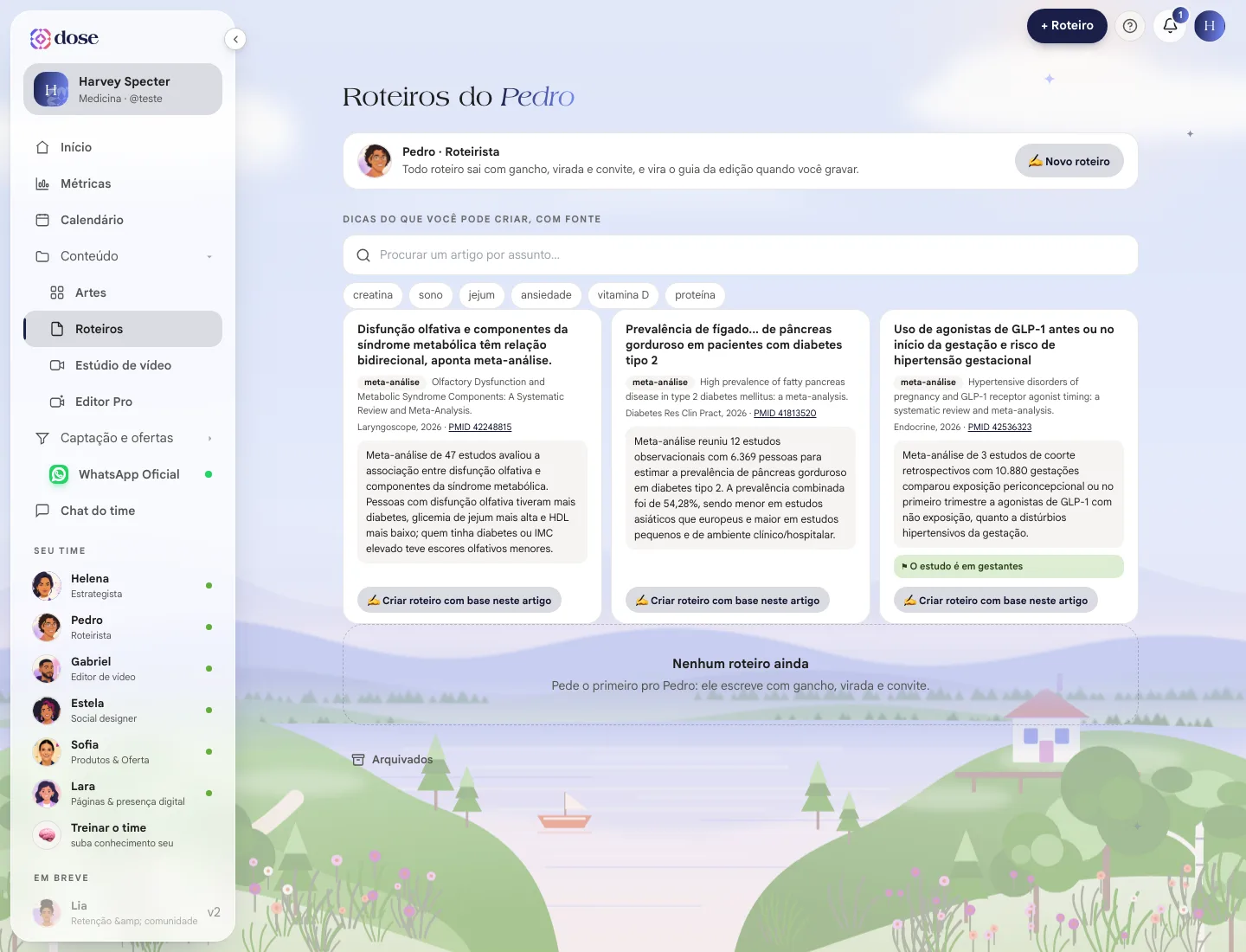The height and width of the screenshot is (952, 1246).
Task: Expand the Conteúdo section arrow
Action: (209, 256)
